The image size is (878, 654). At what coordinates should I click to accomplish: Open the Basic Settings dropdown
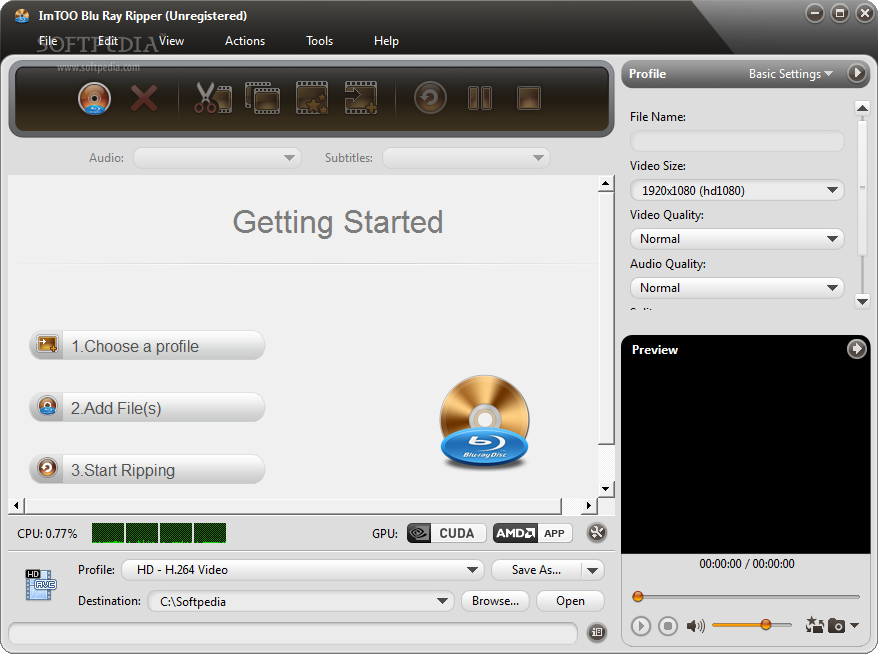[x=791, y=74]
